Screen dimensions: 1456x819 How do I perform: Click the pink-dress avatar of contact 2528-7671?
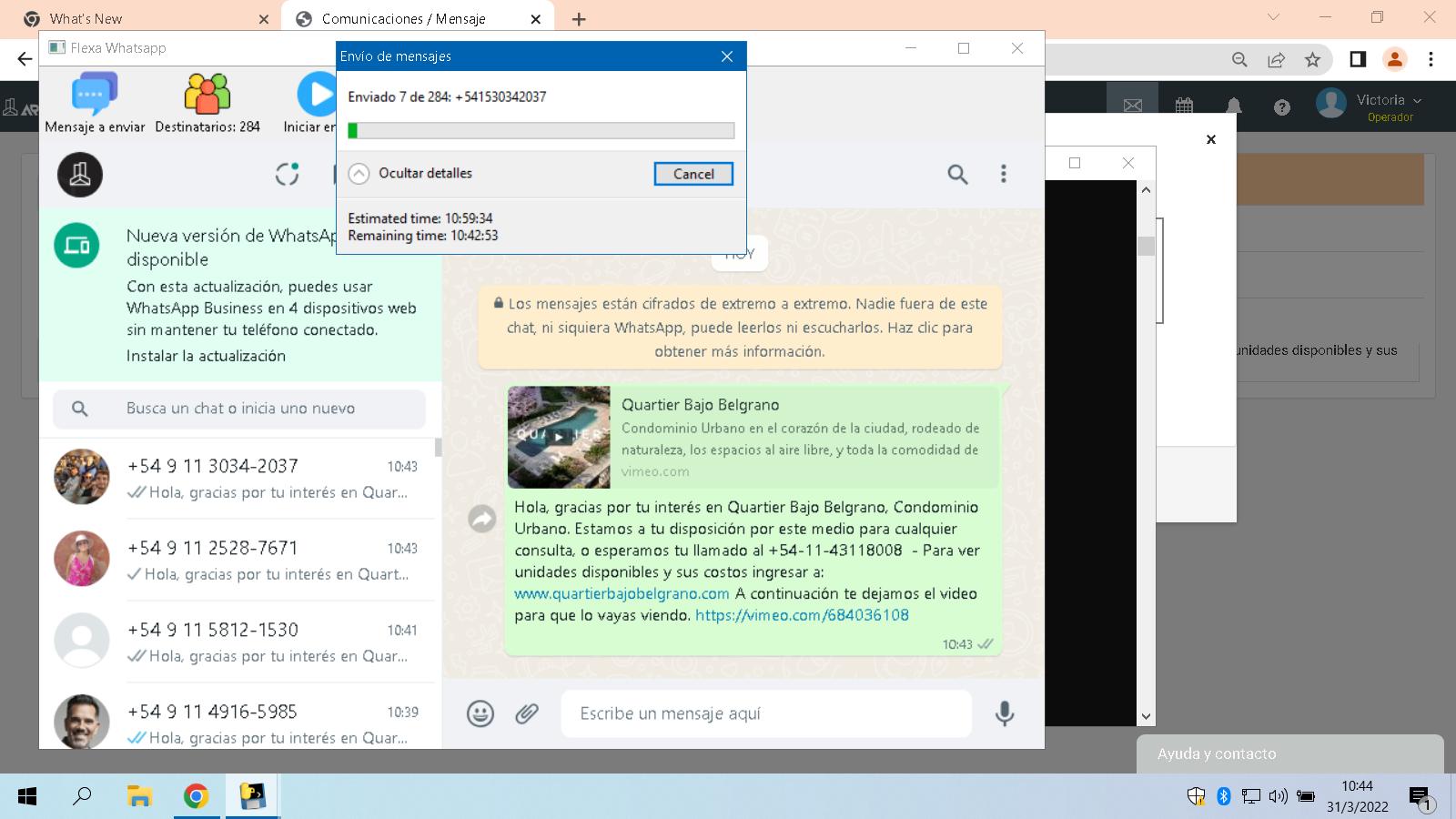pos(82,559)
